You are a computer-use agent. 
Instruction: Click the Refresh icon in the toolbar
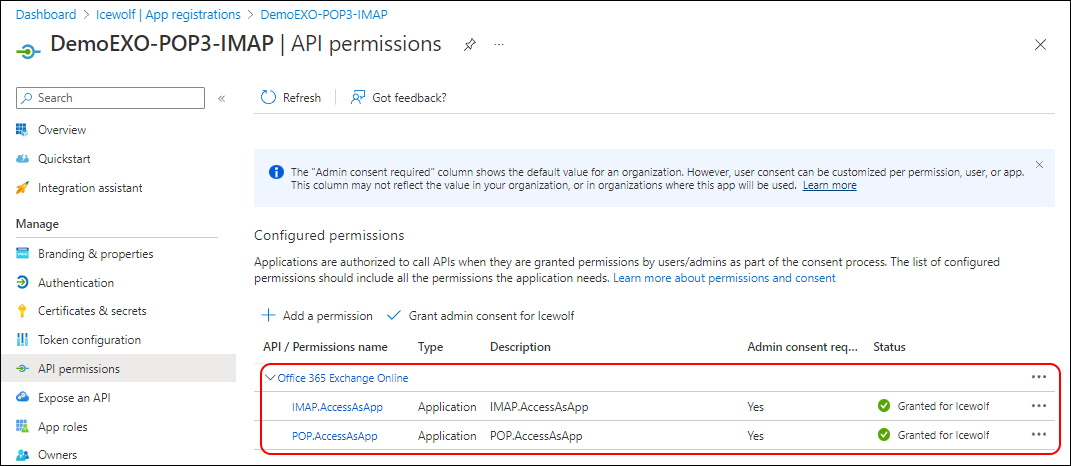pos(268,98)
